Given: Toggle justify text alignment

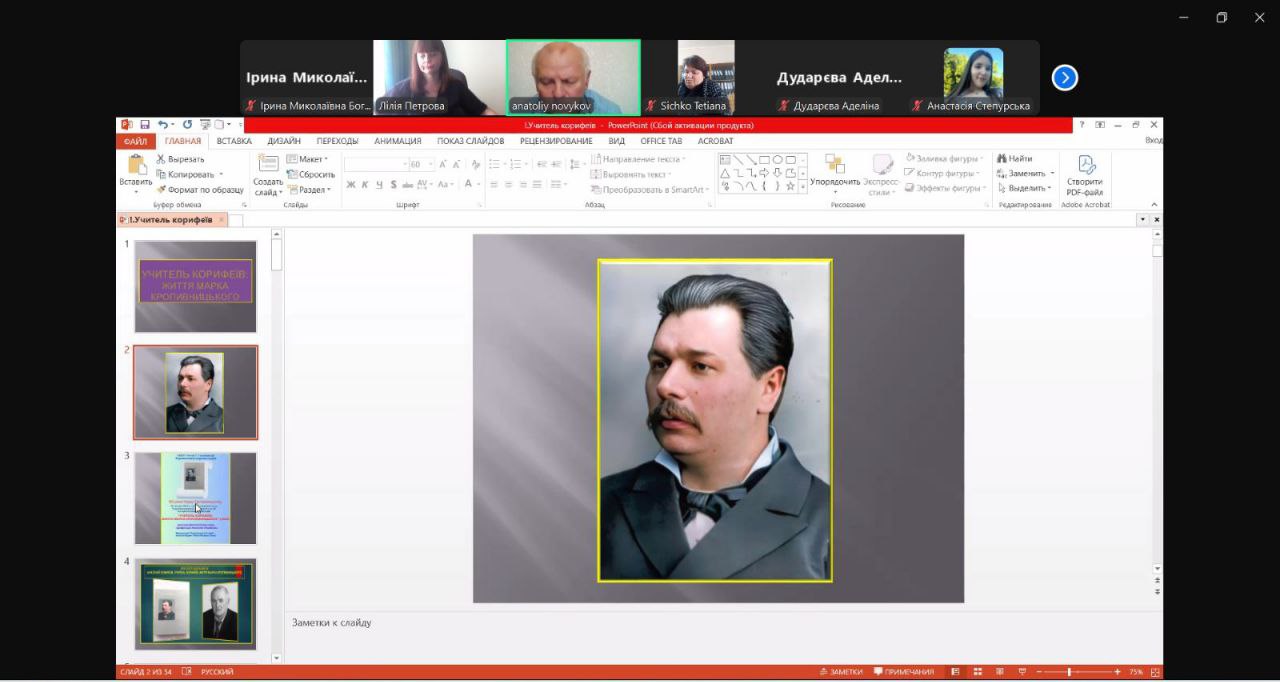Looking at the screenshot, I should point(537,185).
